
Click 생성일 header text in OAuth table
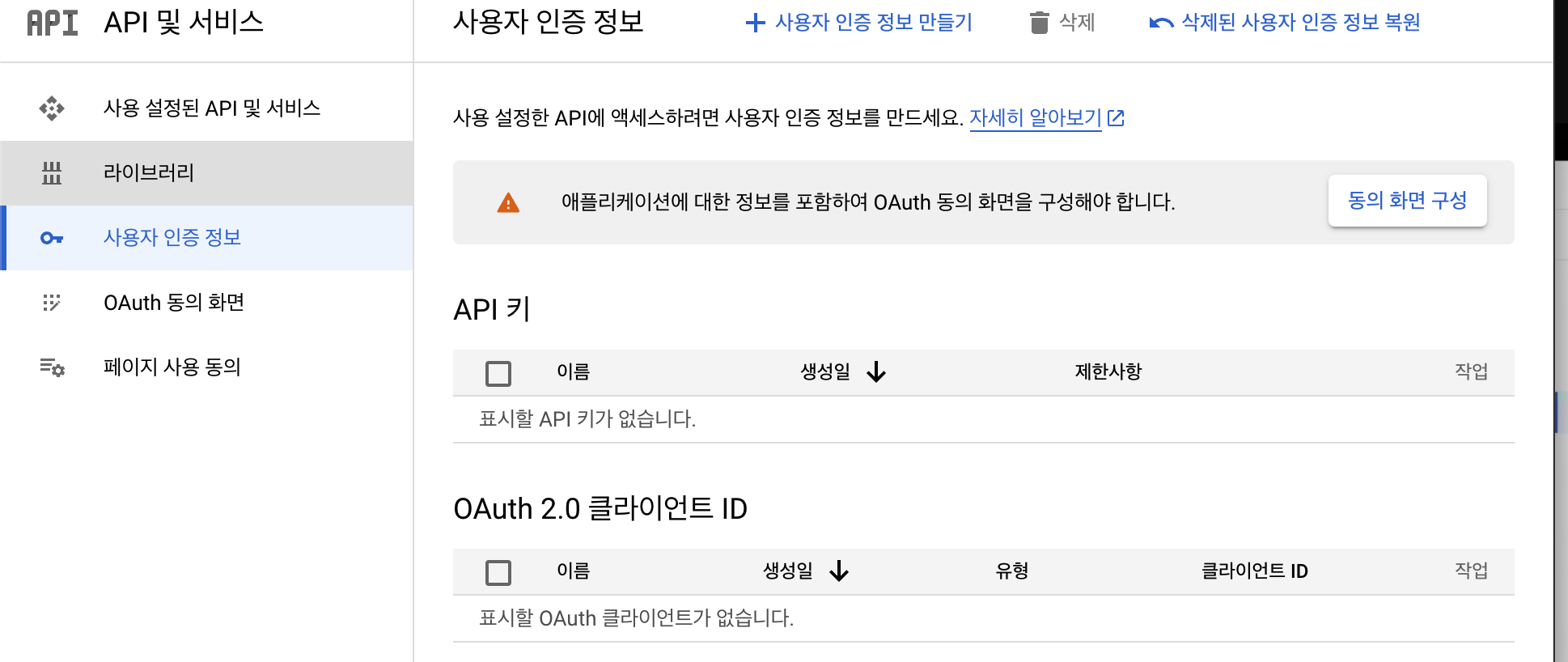click(788, 571)
